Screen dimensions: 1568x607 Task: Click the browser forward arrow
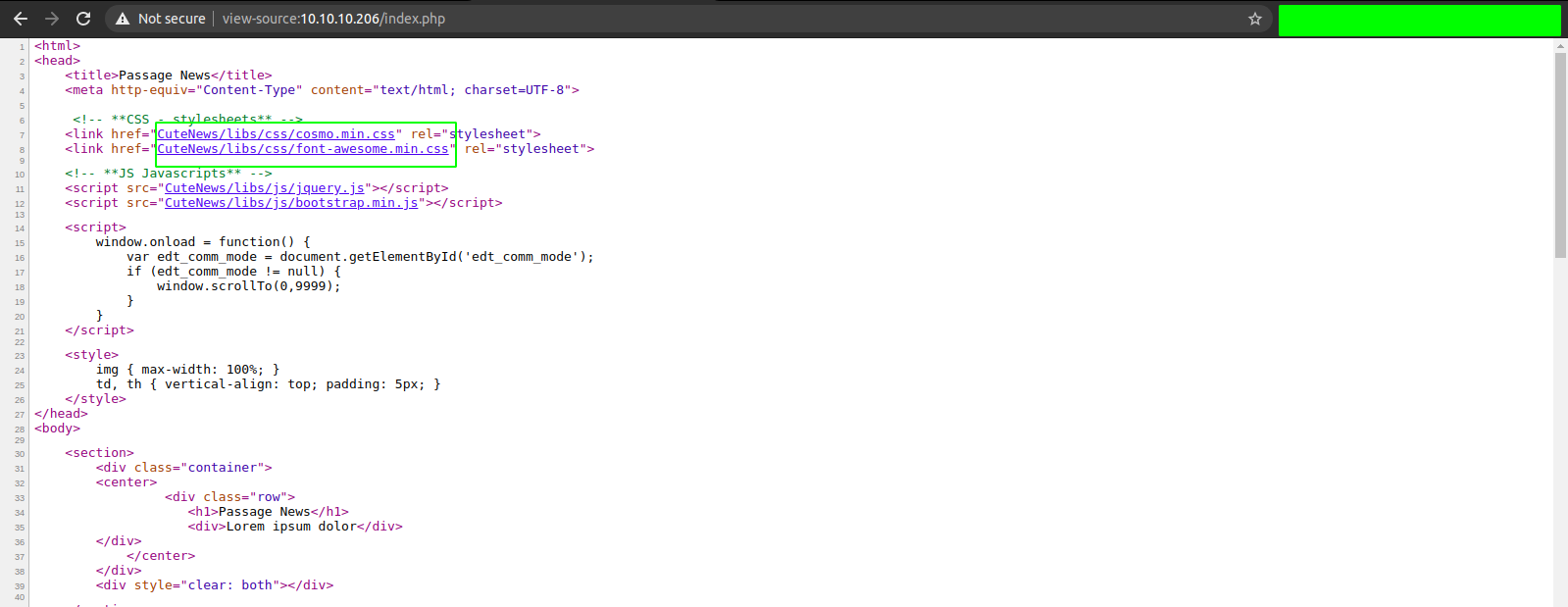[52, 19]
